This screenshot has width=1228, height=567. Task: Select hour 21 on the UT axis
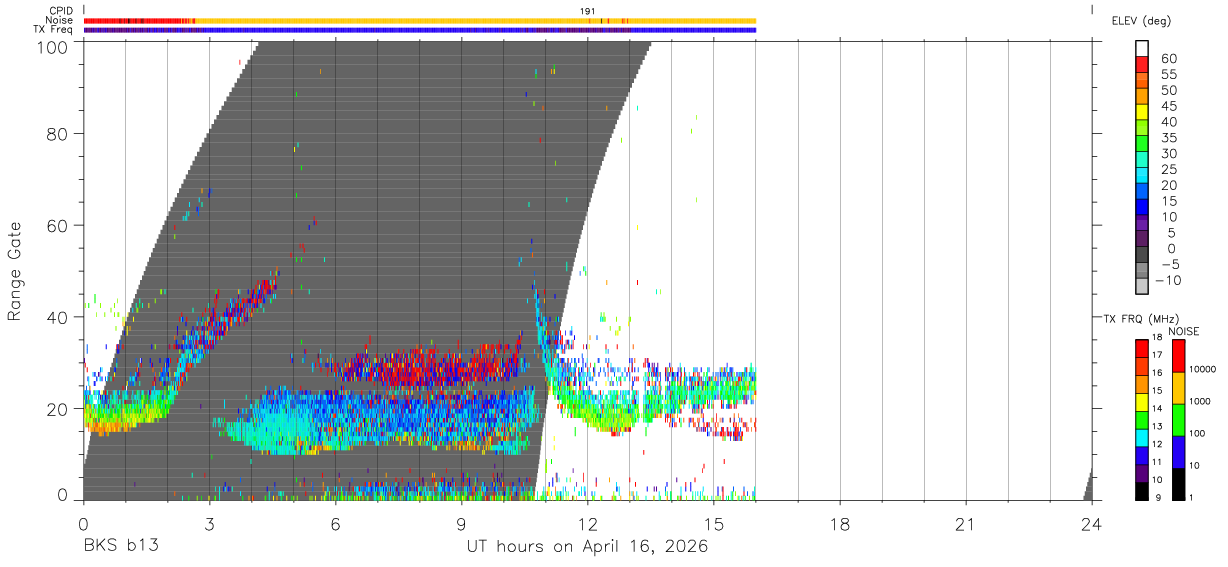966,523
